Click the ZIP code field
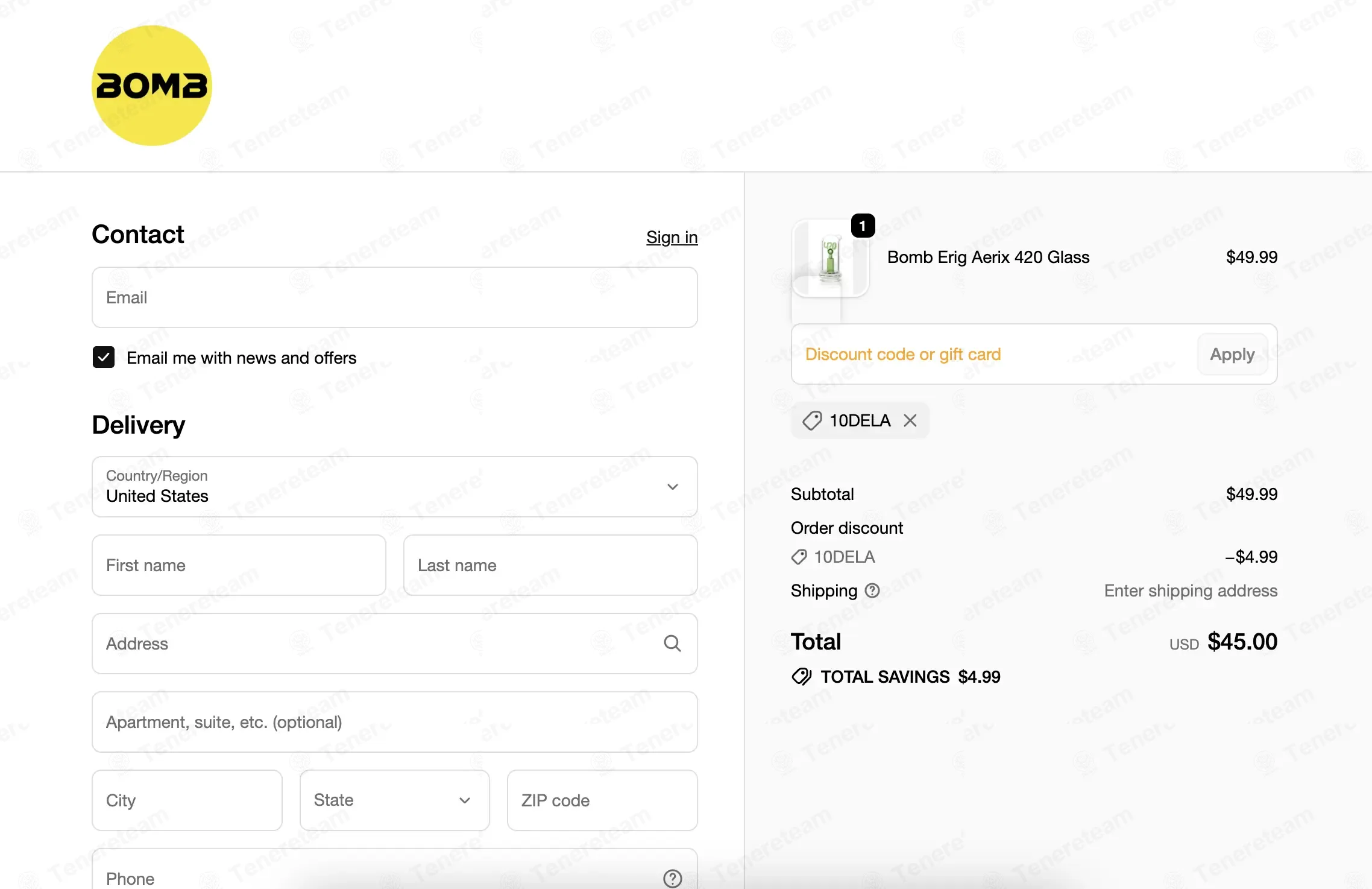The image size is (1372, 889). 602,800
